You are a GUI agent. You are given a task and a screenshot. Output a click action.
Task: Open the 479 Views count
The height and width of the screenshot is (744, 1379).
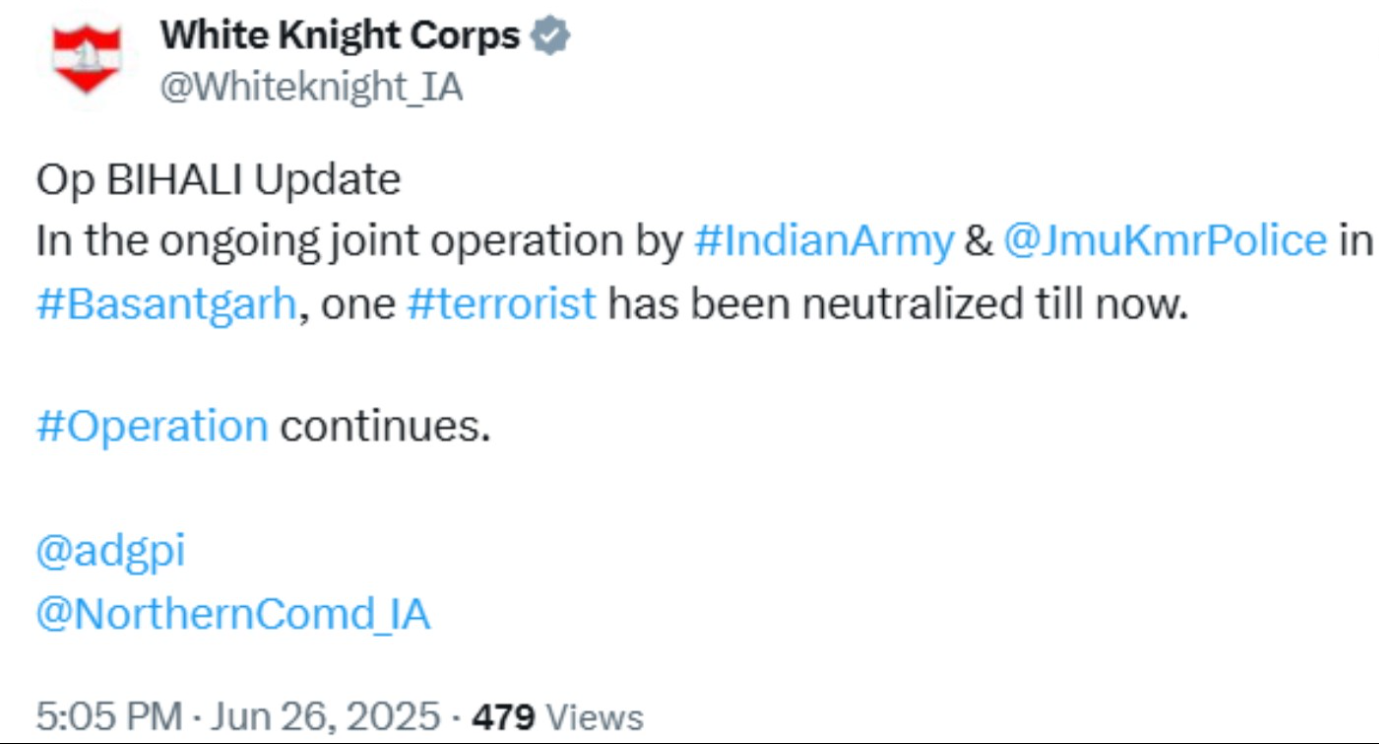pyautogui.click(x=557, y=717)
